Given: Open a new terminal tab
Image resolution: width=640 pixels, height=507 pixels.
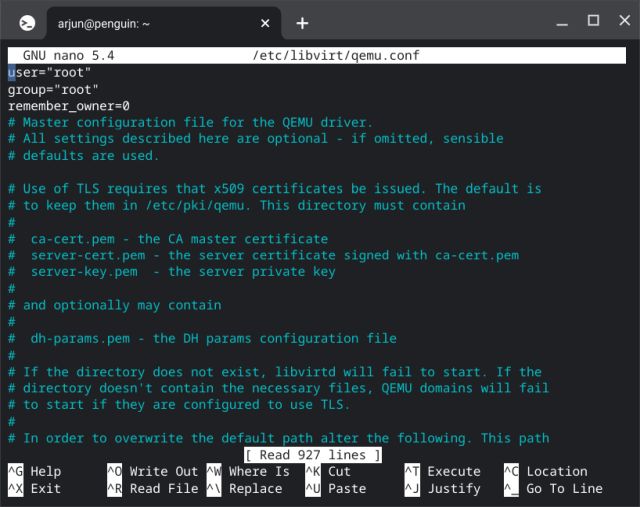Looking at the screenshot, I should click(x=302, y=22).
